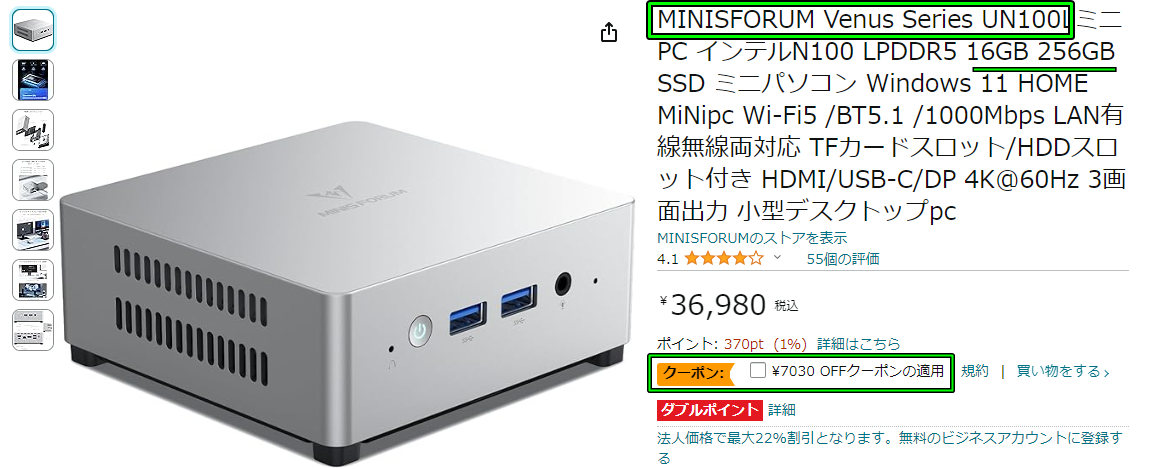Select the third accessories thumbnail
Viewport: 1150px width, 469px height.
tap(33, 130)
